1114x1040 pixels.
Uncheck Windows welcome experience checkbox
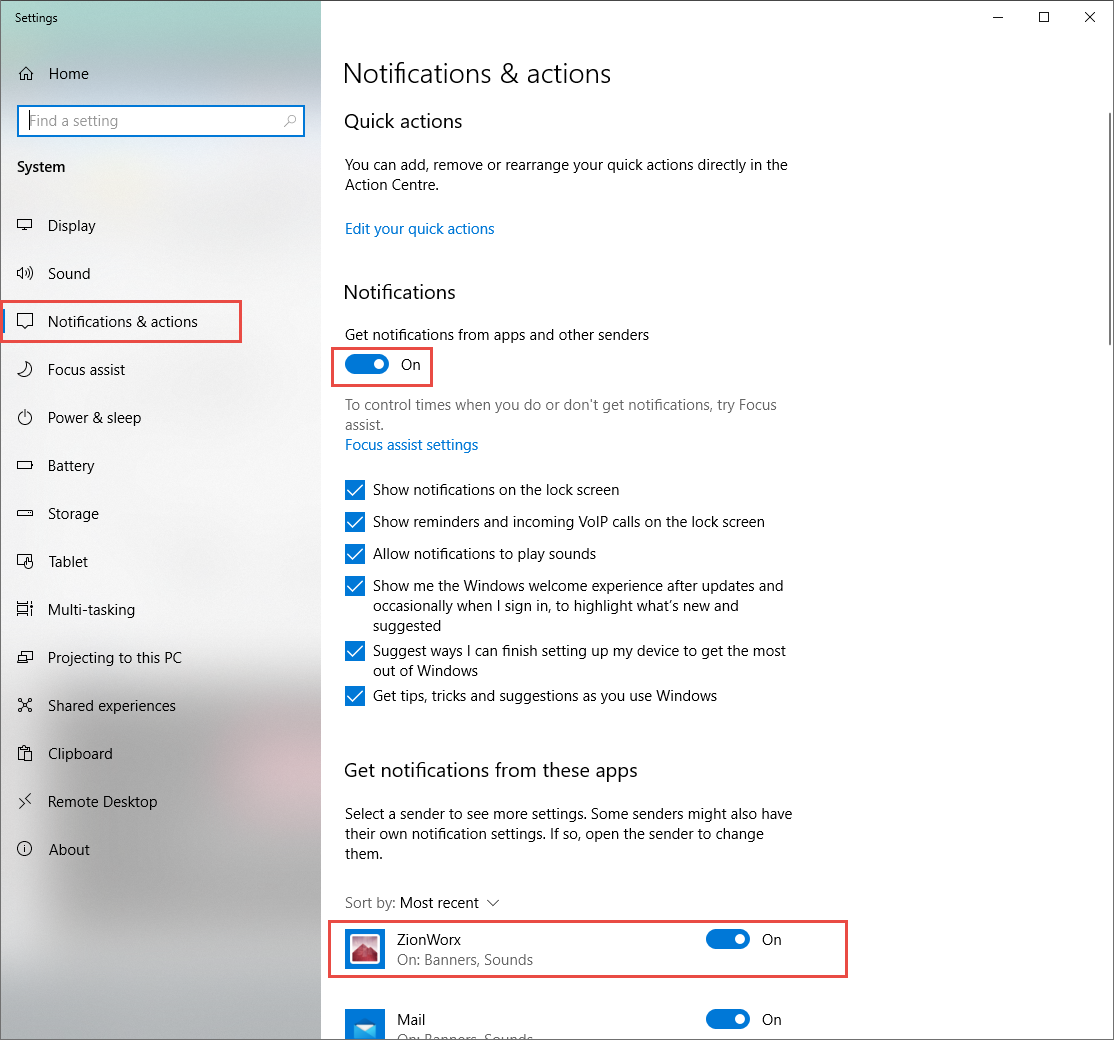[x=355, y=586]
